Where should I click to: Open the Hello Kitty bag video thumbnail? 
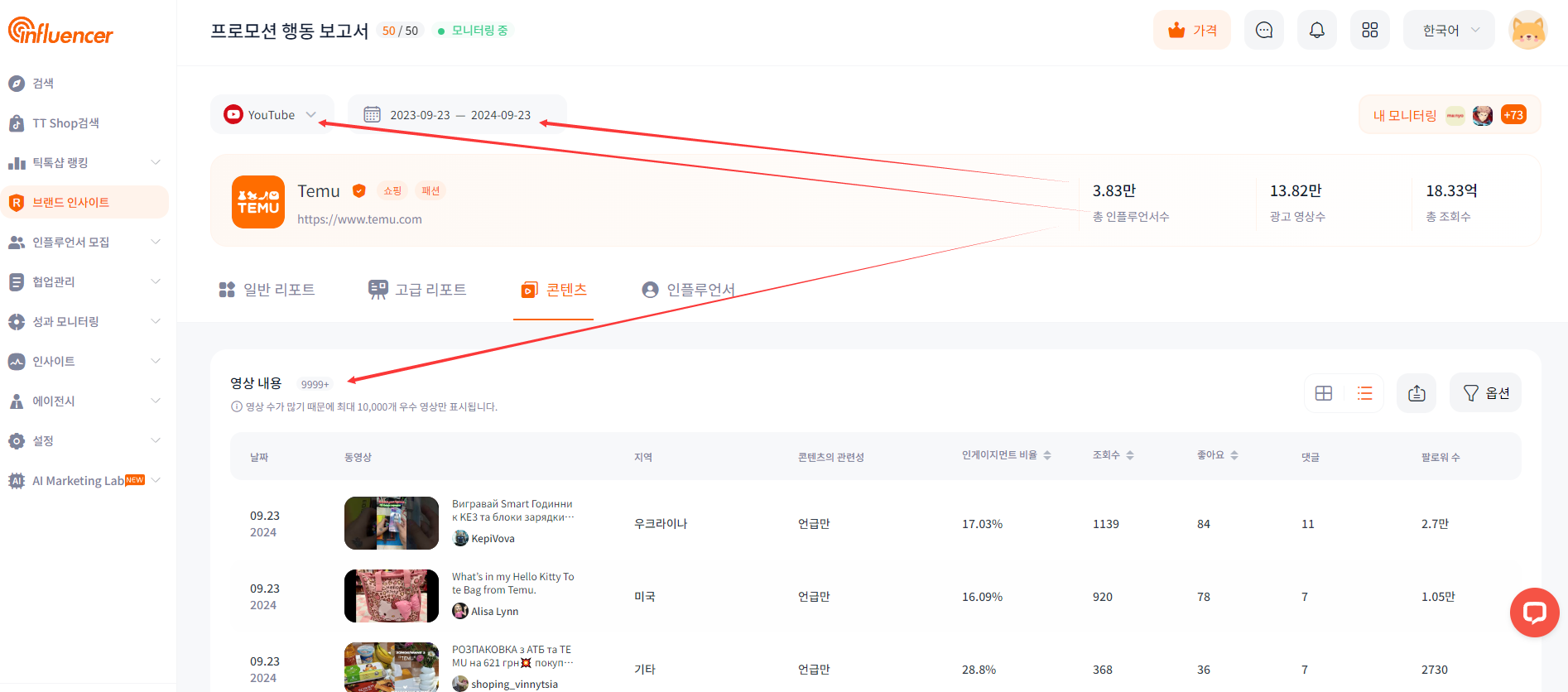coord(392,596)
